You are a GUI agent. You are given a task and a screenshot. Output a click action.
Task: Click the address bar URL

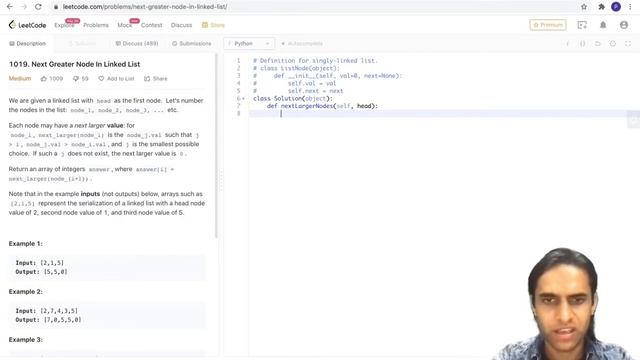144,7
